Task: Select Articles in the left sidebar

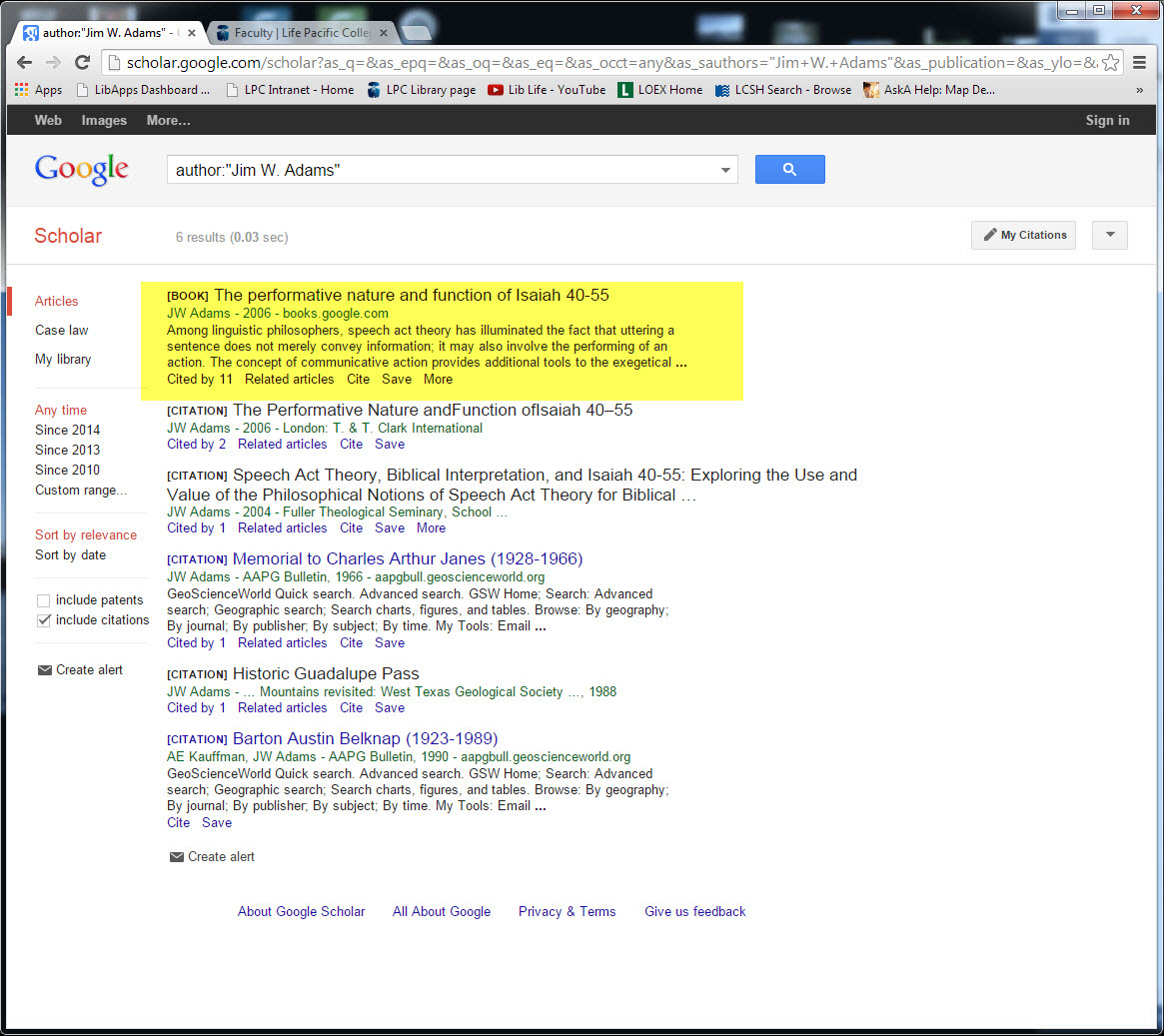Action: 56,301
